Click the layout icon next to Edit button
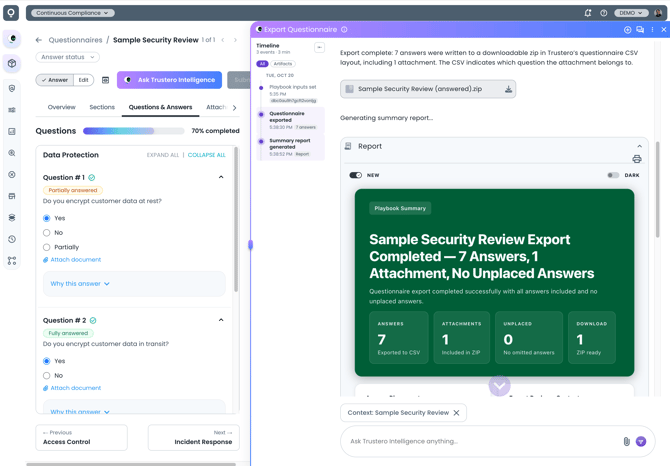 point(106,80)
